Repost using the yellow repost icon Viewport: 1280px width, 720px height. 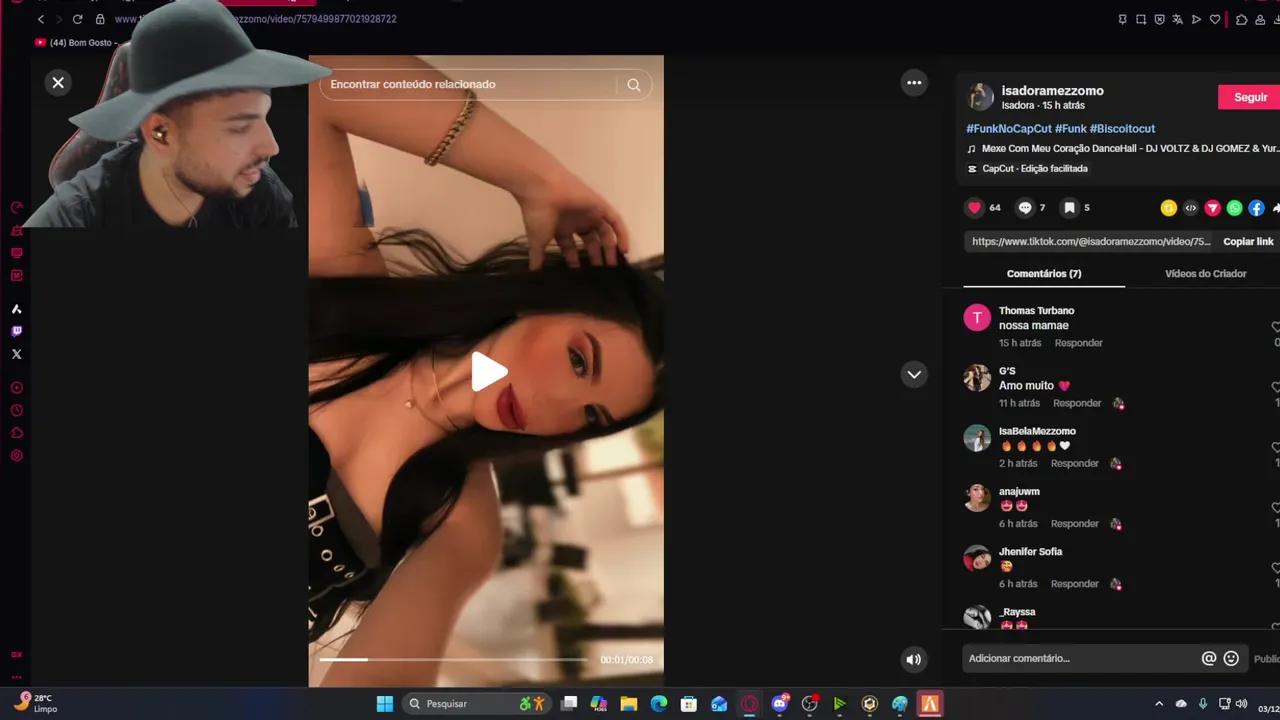pos(1168,208)
